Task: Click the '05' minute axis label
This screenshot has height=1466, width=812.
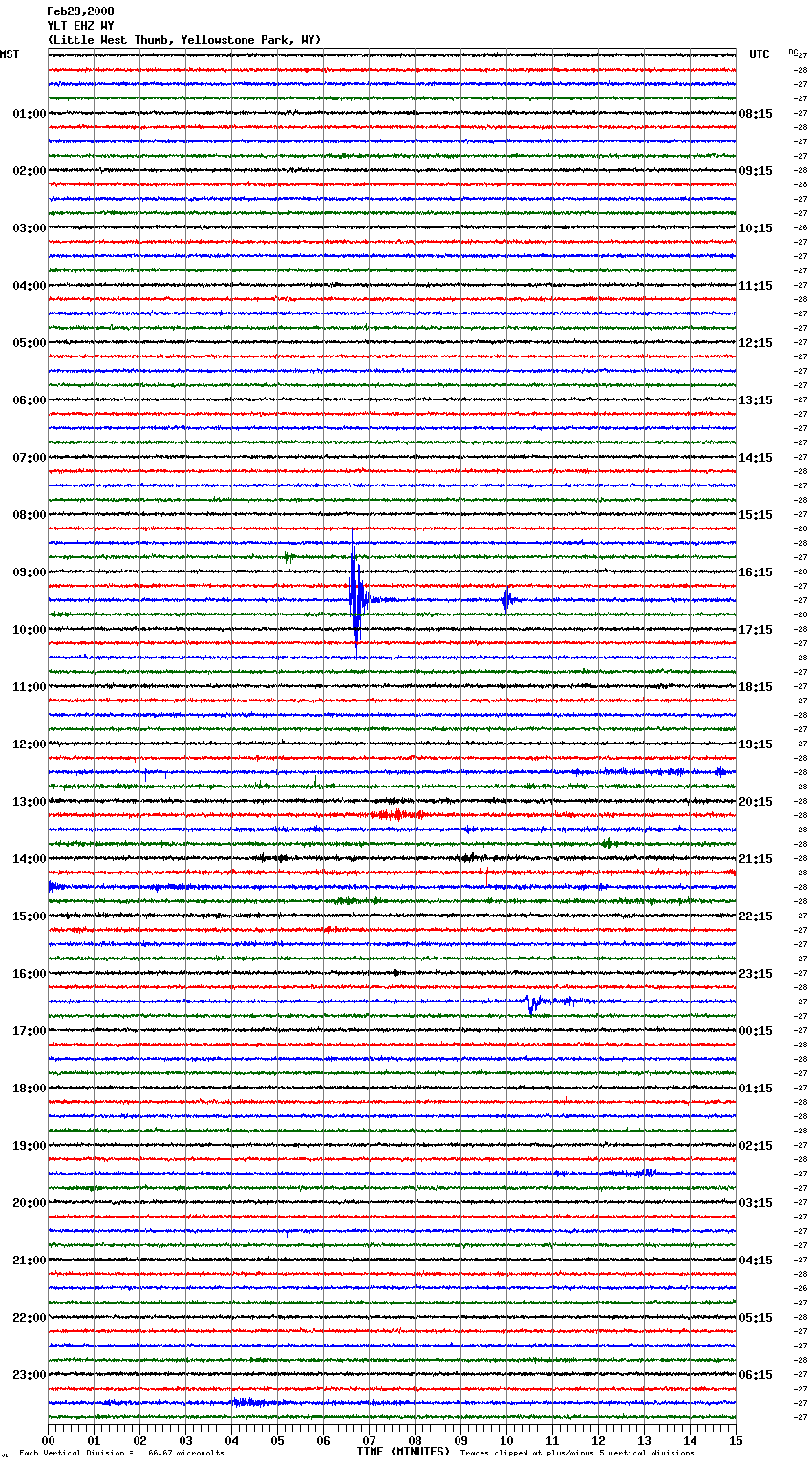Action: click(x=277, y=1440)
